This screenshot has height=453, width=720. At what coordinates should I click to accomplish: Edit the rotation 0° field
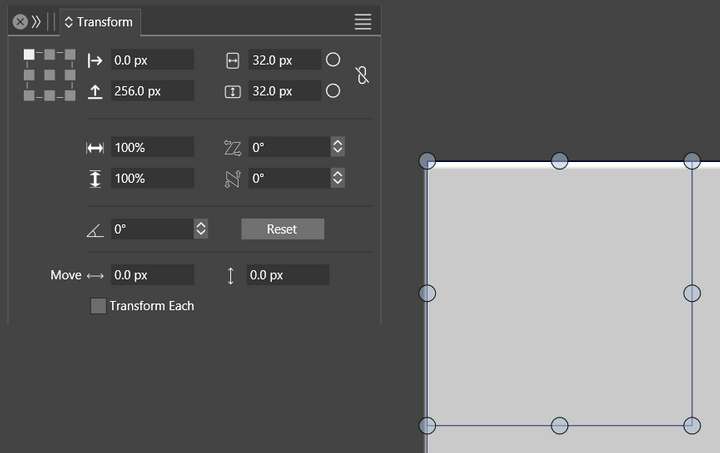point(152,229)
